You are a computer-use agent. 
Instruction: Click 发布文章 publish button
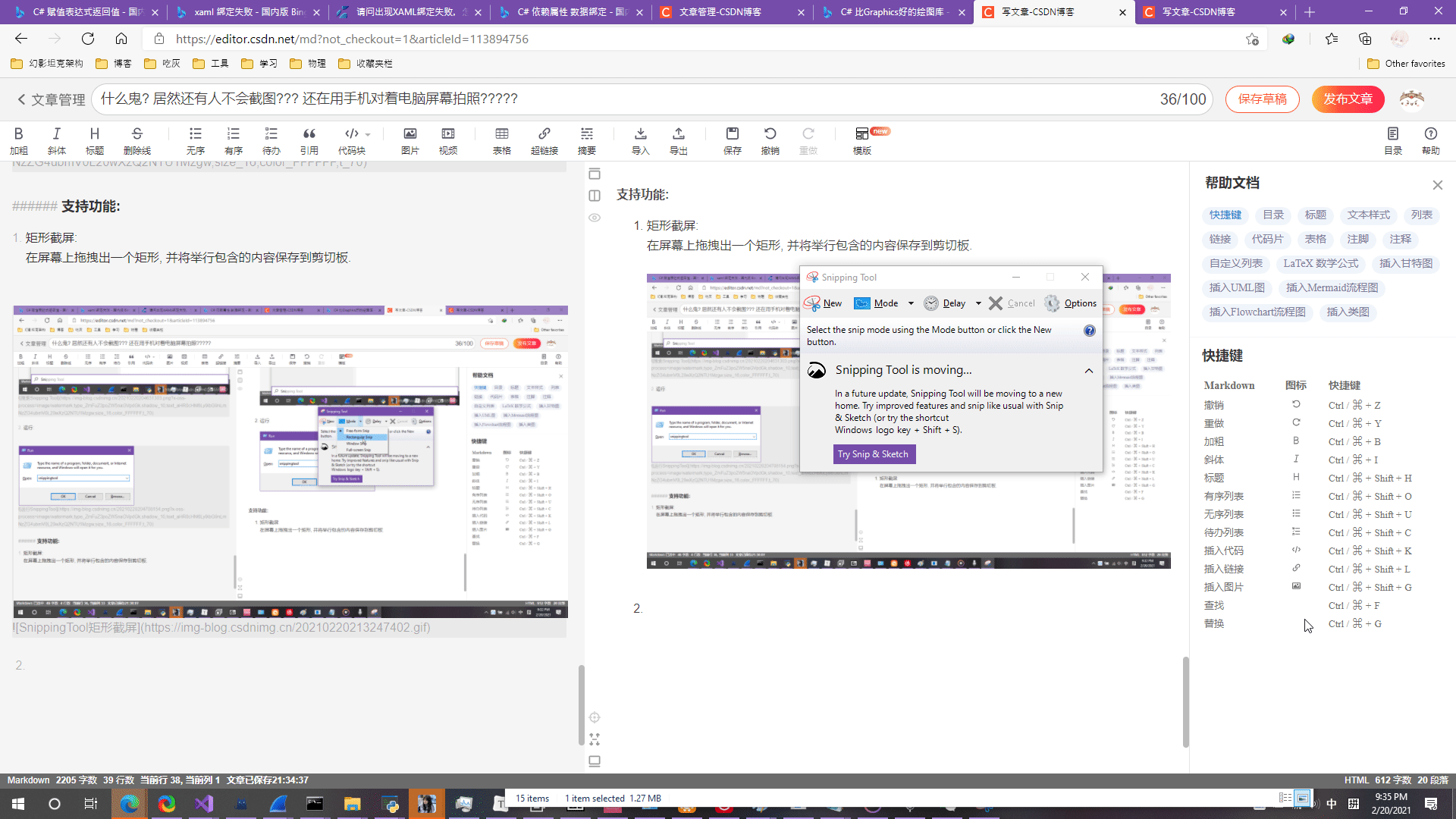click(1348, 99)
